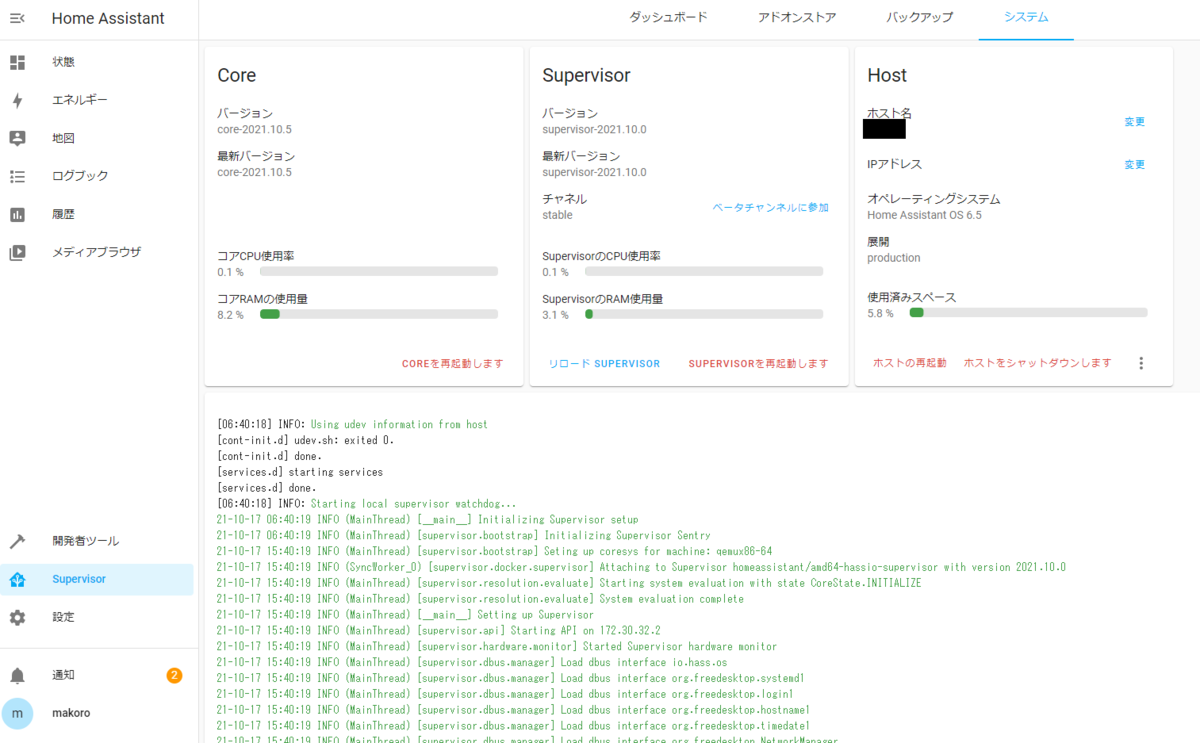Click the channel value stable
This screenshot has width=1200, height=743.
click(x=557, y=215)
